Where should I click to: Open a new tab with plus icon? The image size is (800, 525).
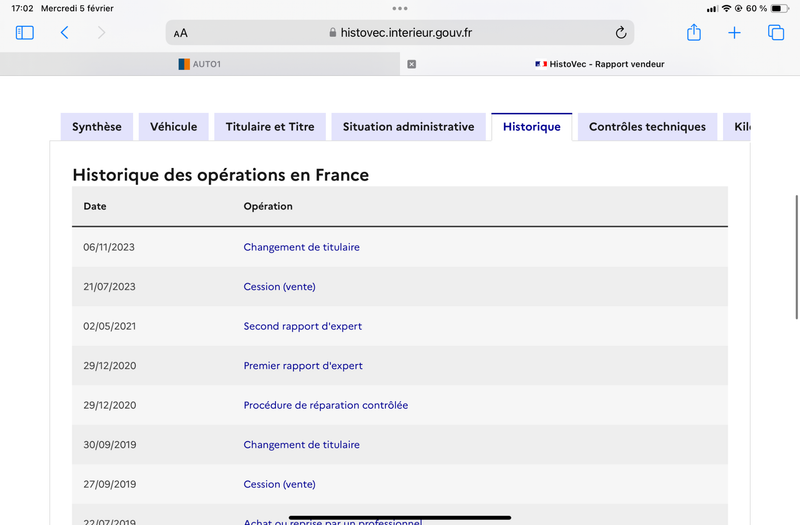click(734, 33)
